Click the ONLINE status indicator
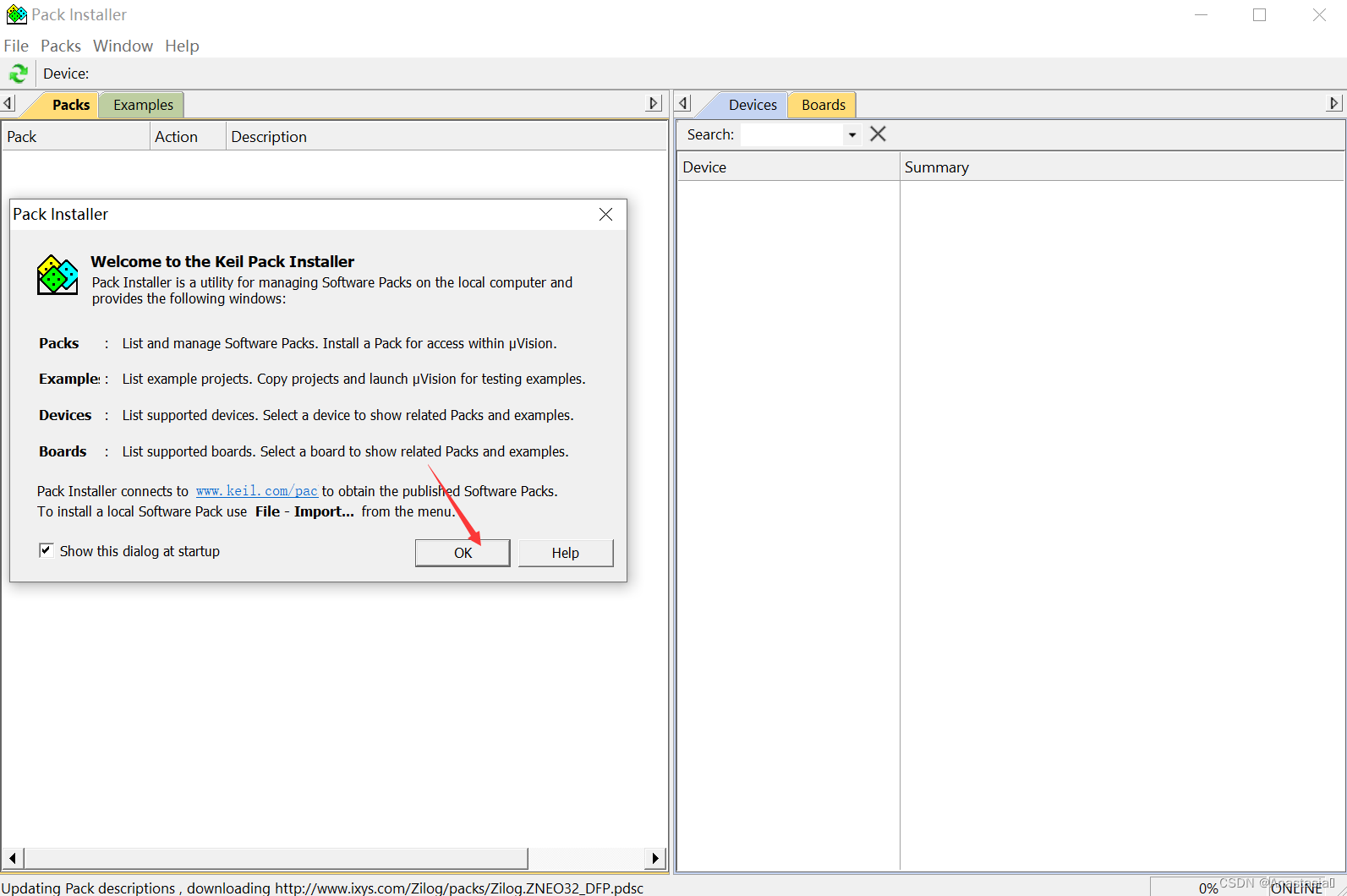The height and width of the screenshot is (896, 1347). [x=1296, y=888]
